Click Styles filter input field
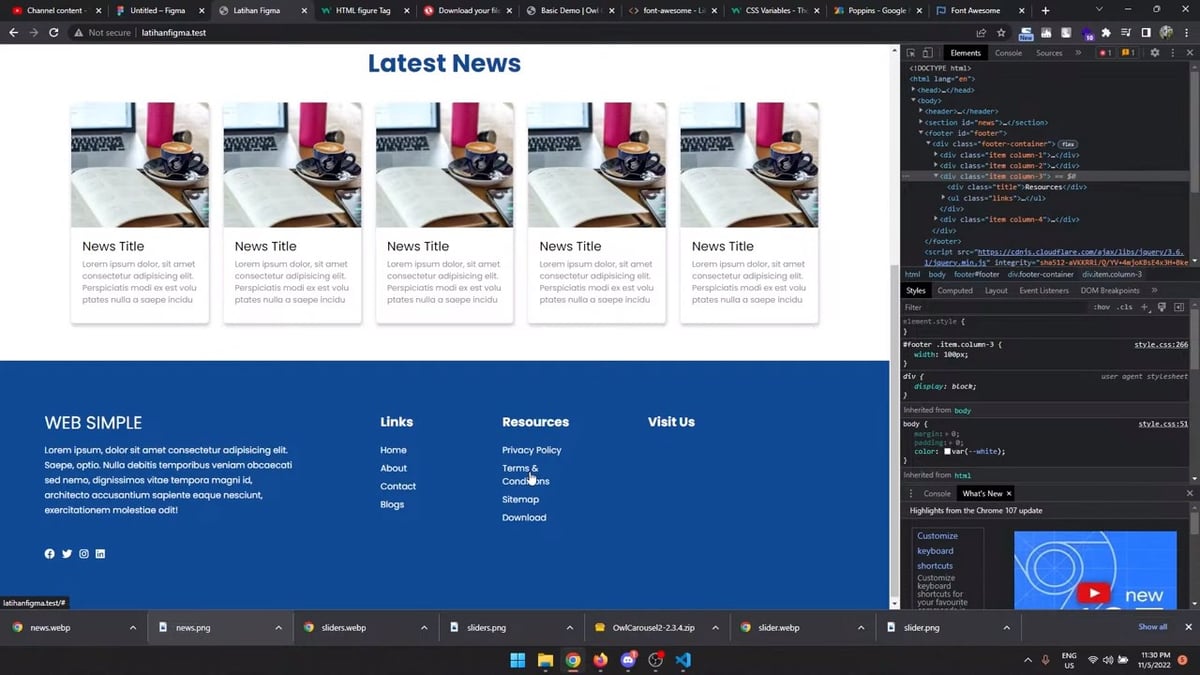 995,307
